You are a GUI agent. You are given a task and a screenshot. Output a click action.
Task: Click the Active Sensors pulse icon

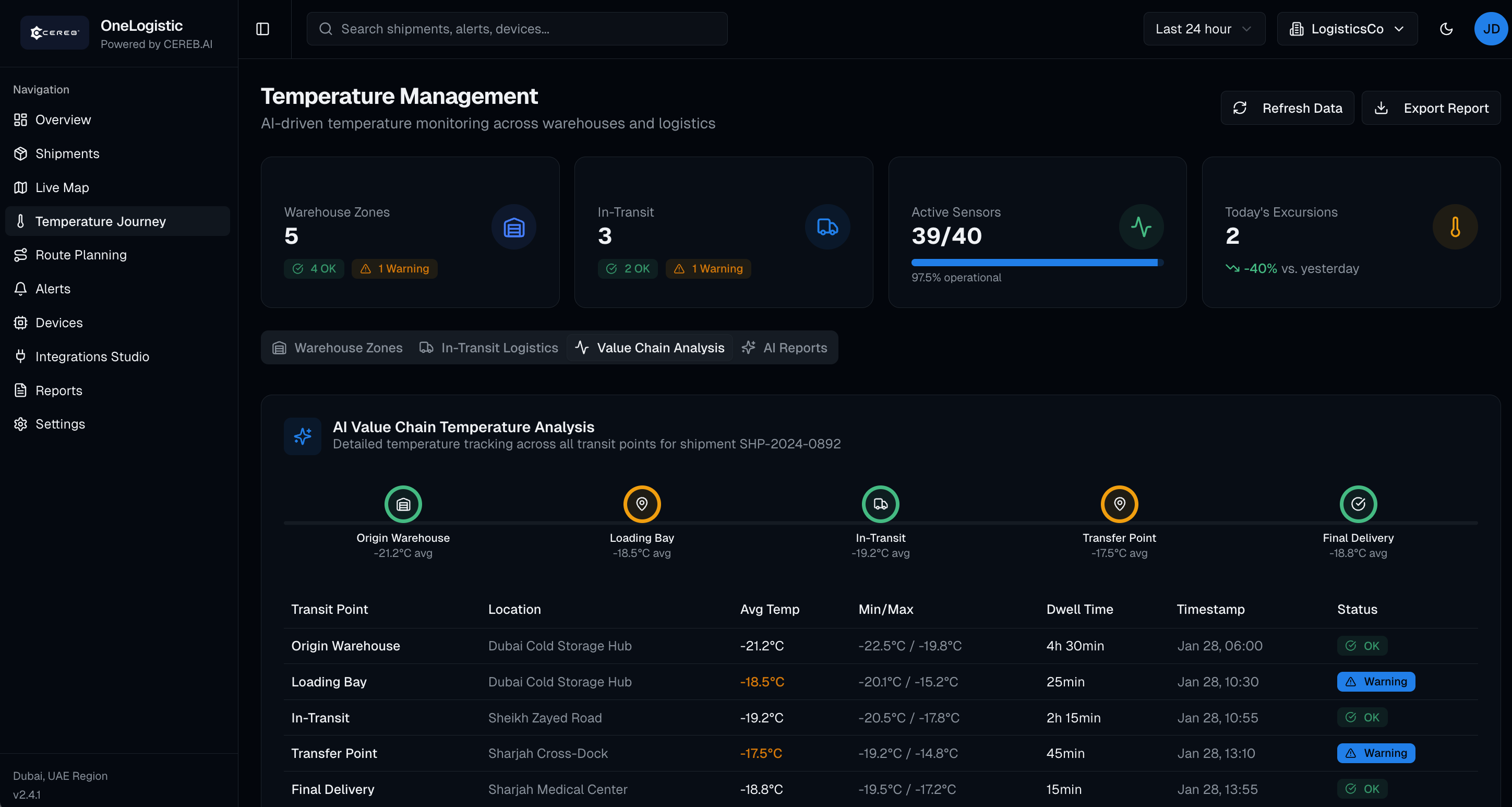(1141, 227)
